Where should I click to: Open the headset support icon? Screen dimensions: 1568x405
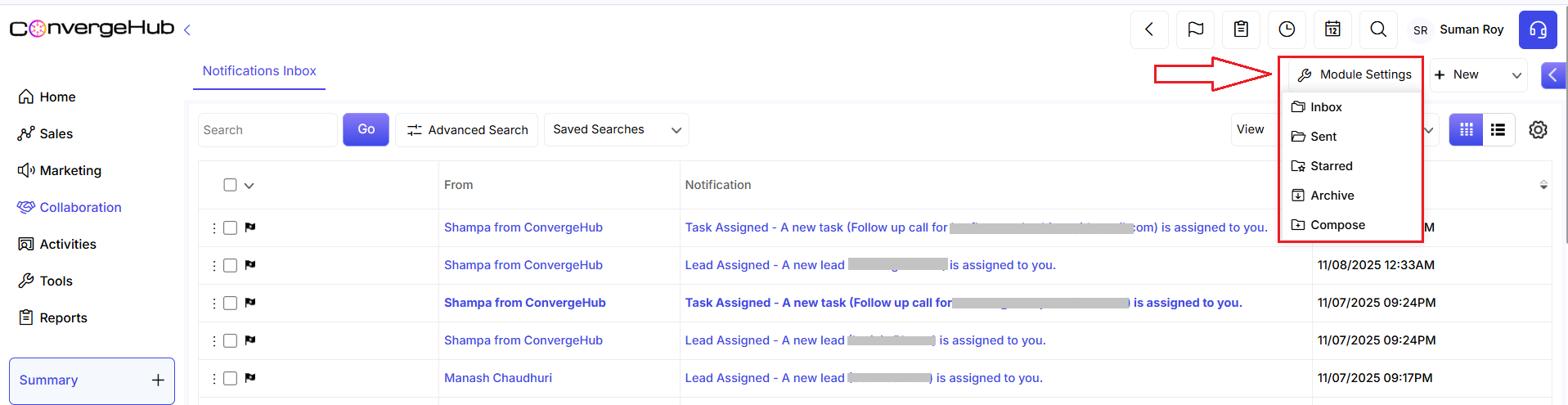click(1538, 30)
